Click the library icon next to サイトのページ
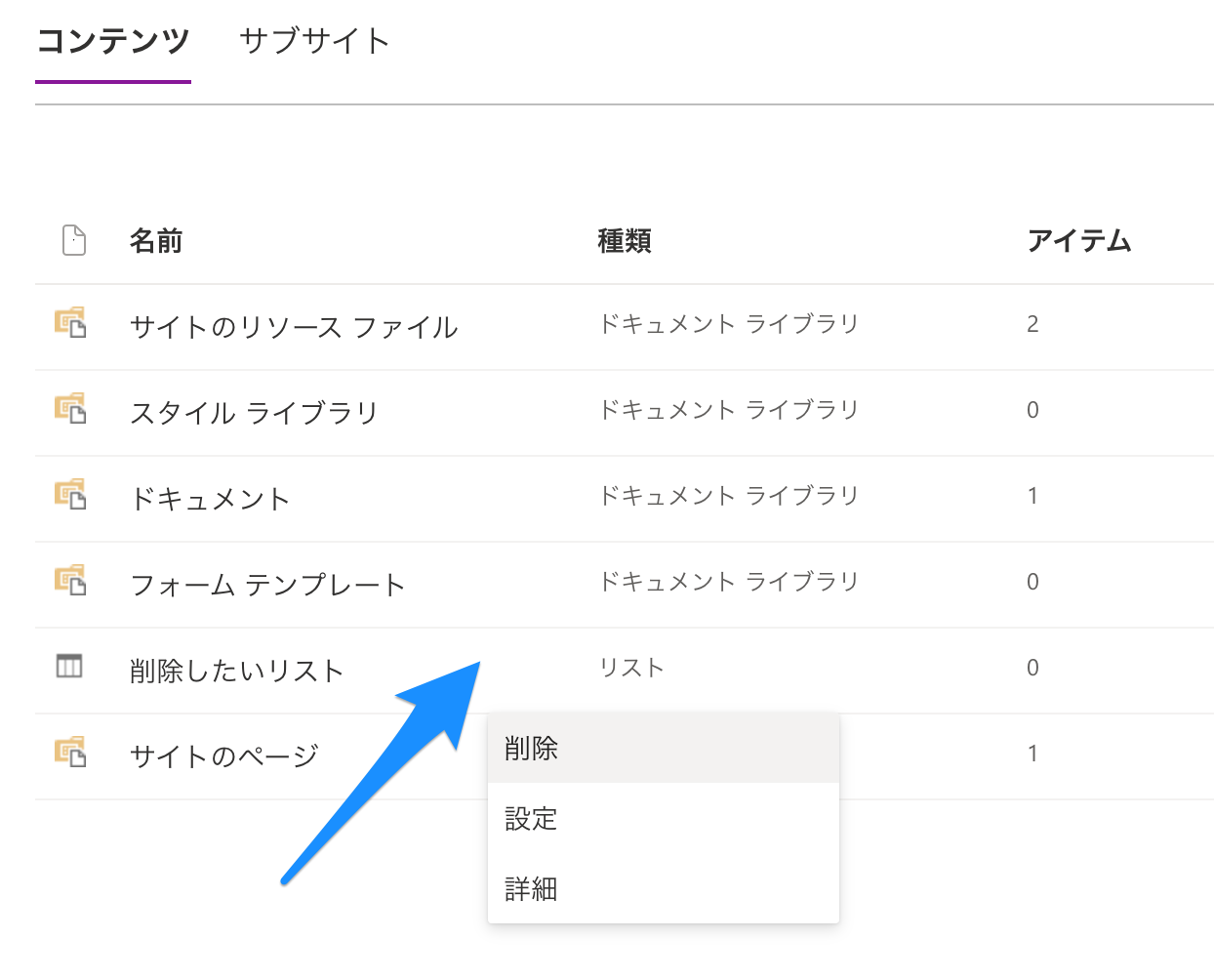Viewport: 1214px width, 980px height. pos(70,753)
